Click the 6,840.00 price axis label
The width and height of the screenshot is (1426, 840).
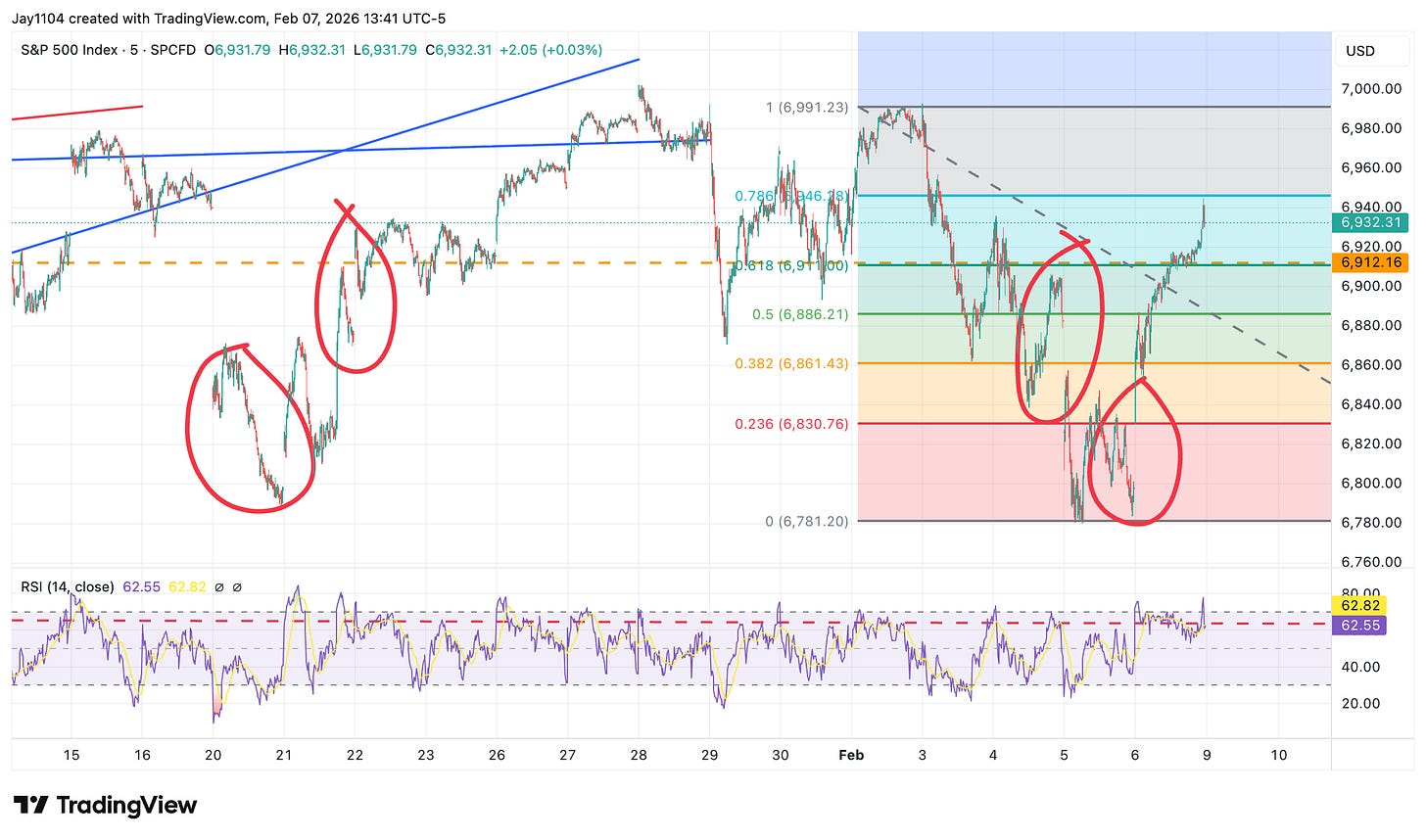[1371, 404]
